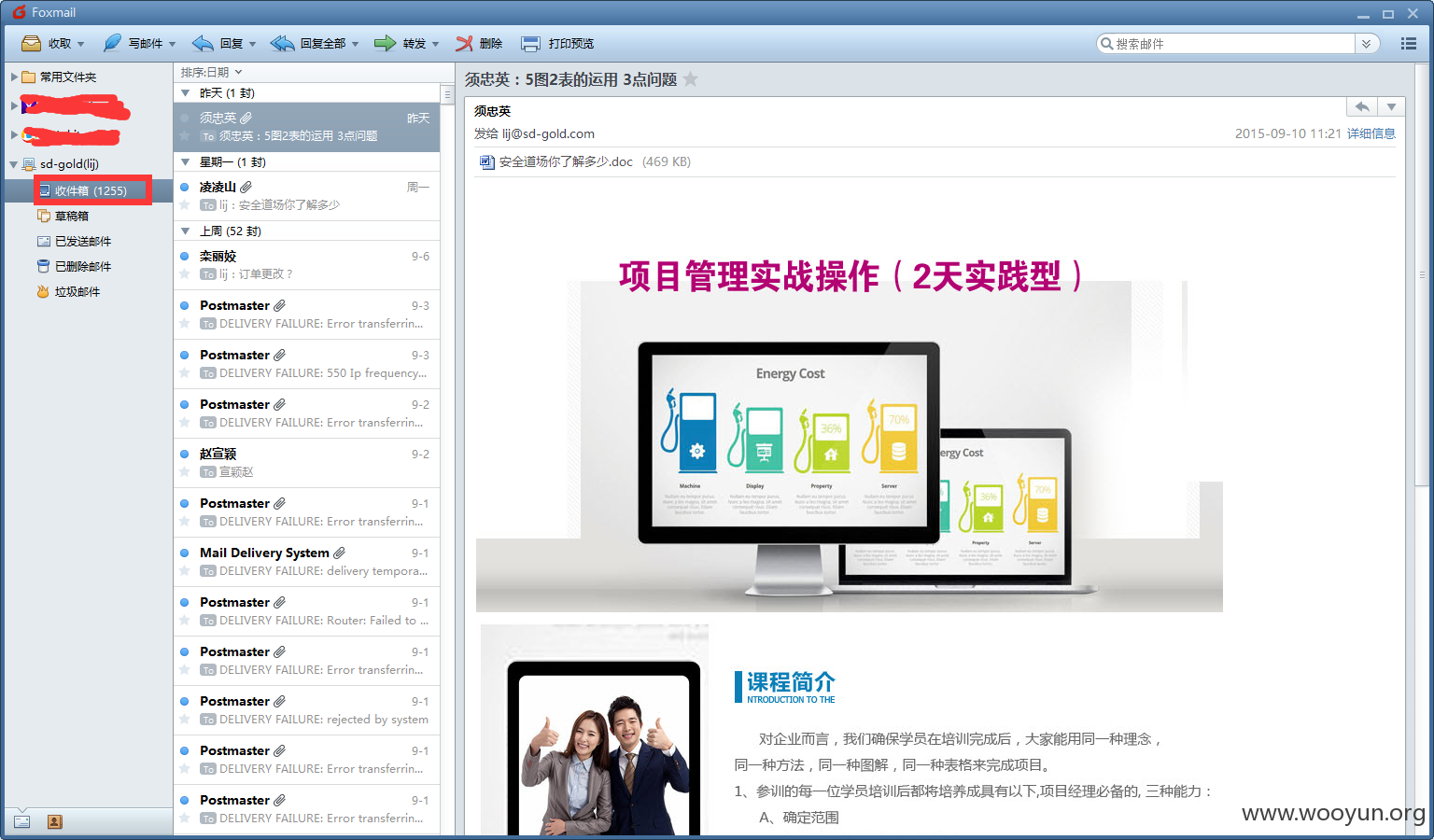Screen dimensions: 1434x840
Task: Toggle star on Mail Delivery System email
Action: pyautogui.click(x=185, y=571)
